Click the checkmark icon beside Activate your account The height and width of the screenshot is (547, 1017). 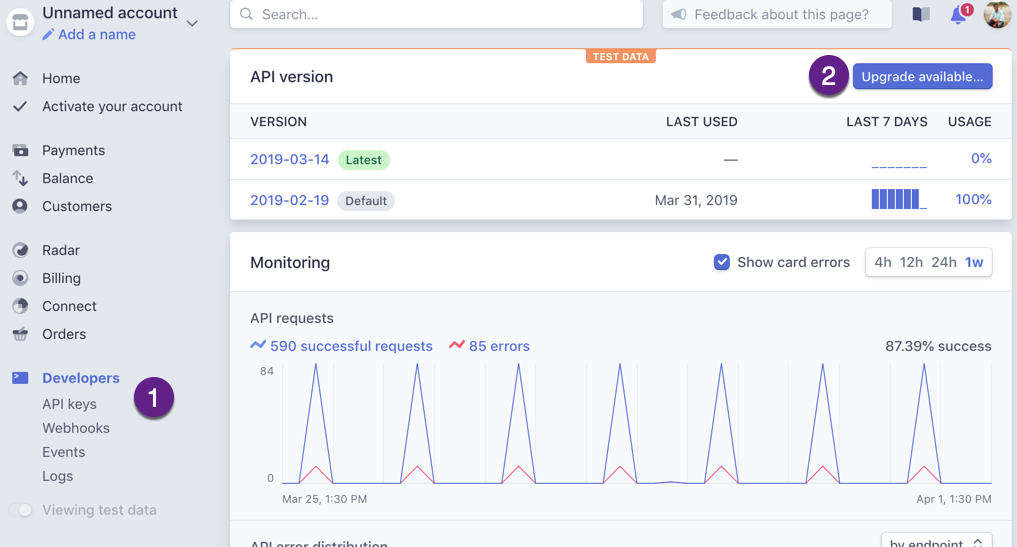20,106
